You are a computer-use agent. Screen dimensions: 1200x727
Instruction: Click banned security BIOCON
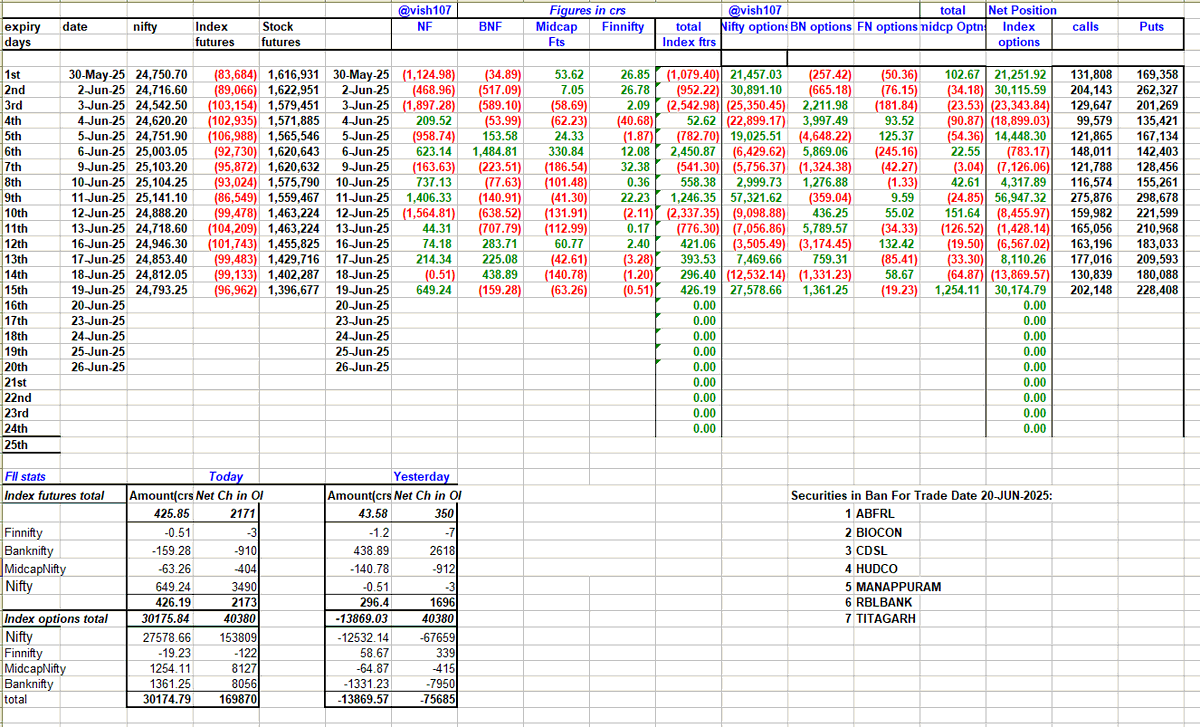[880, 532]
